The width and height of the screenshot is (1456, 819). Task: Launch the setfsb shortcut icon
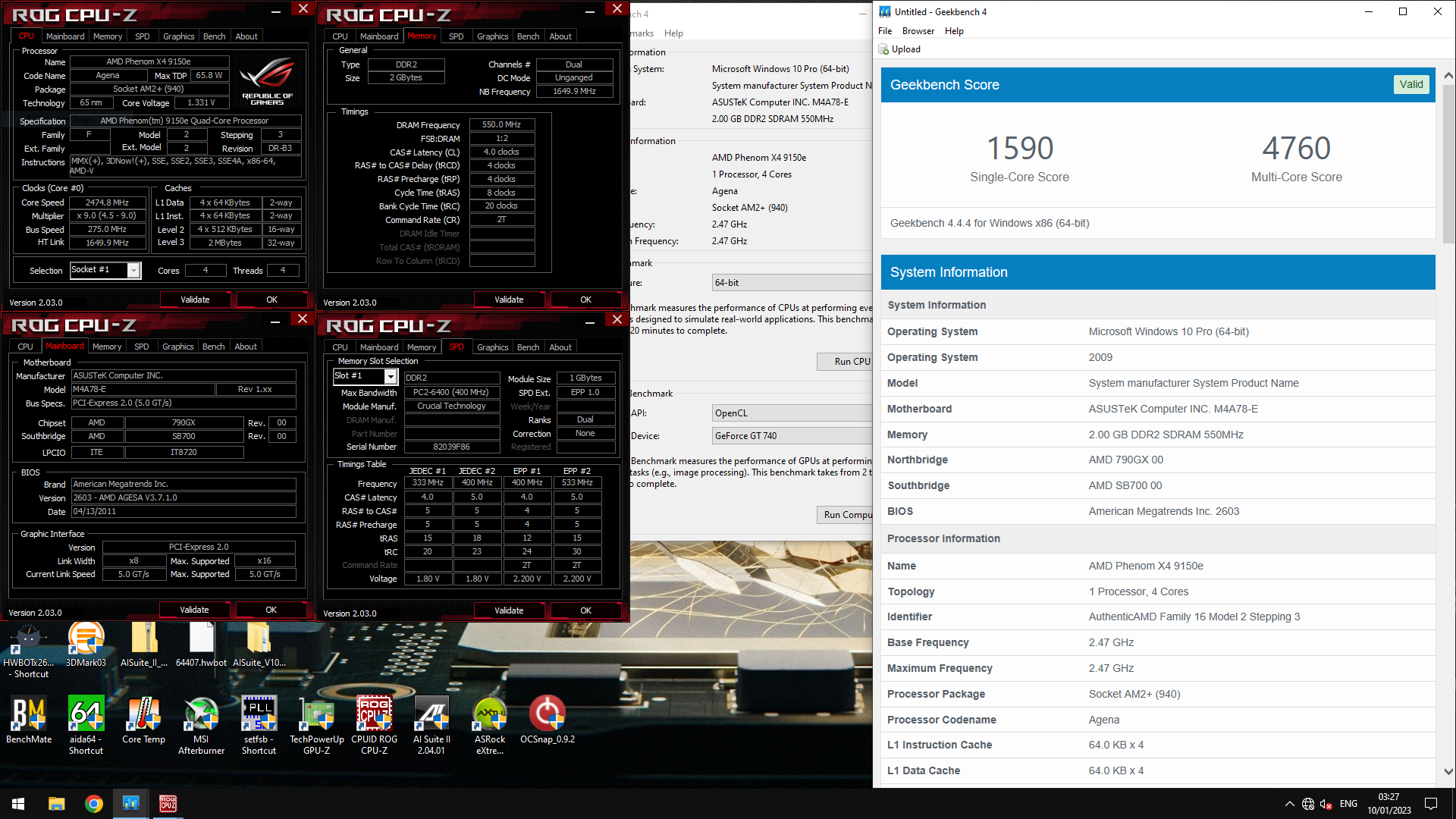point(259,725)
